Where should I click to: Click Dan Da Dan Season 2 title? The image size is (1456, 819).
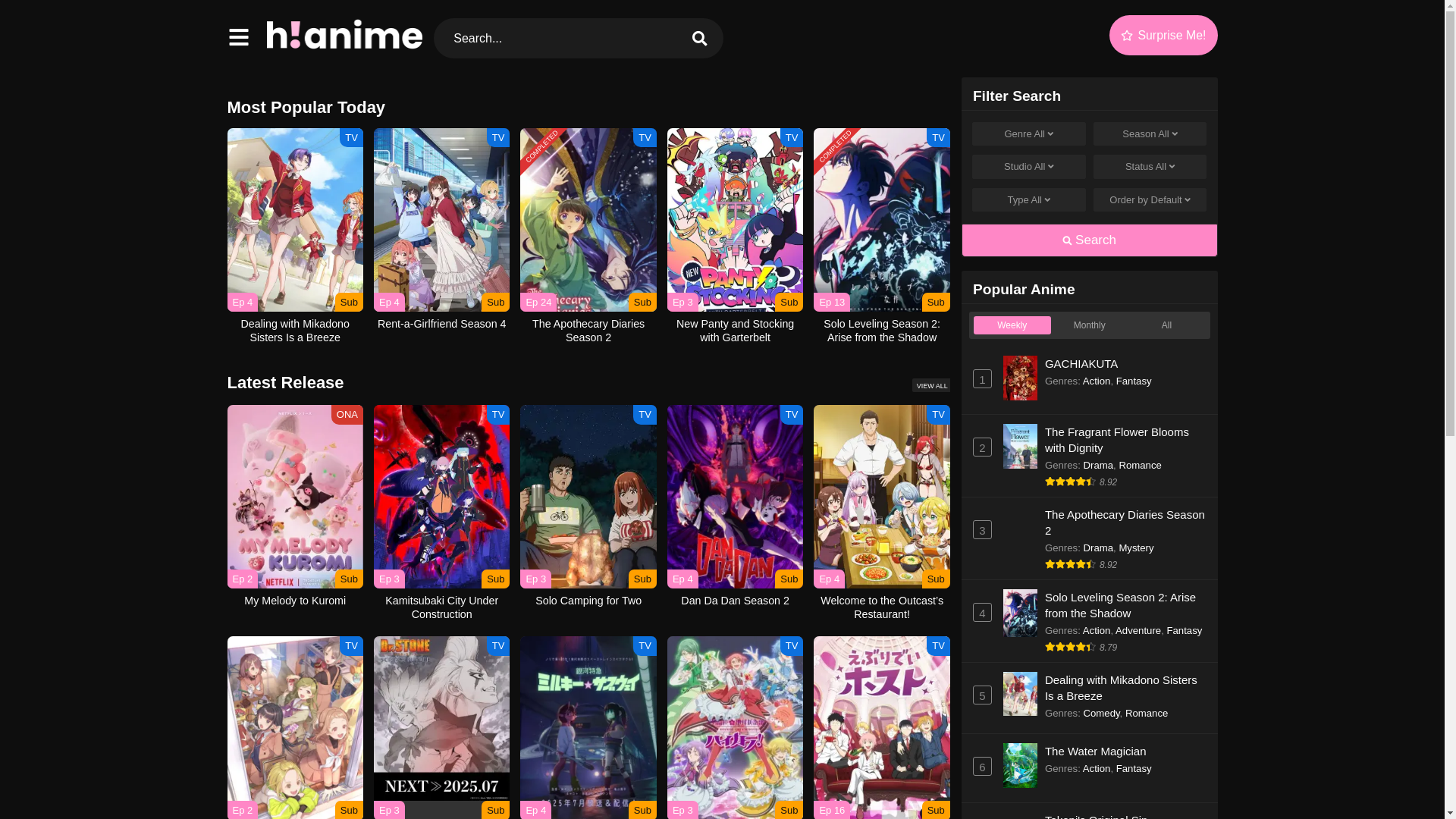click(x=735, y=601)
